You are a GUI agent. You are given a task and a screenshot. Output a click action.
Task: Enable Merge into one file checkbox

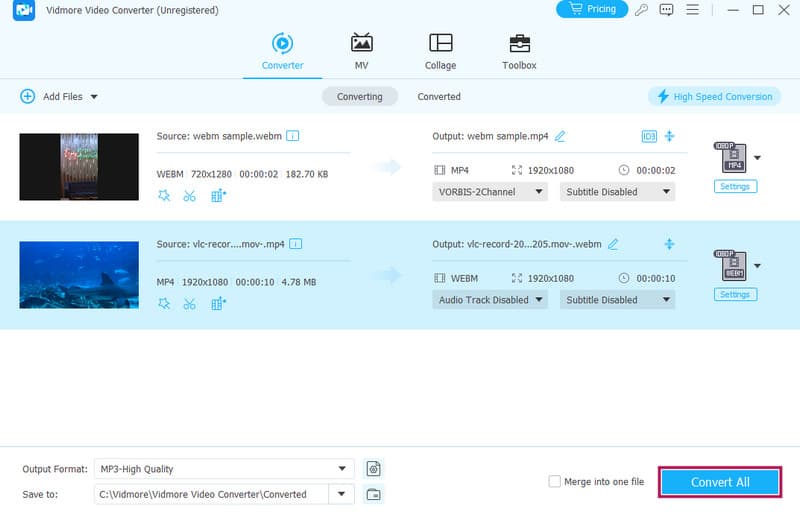555,482
